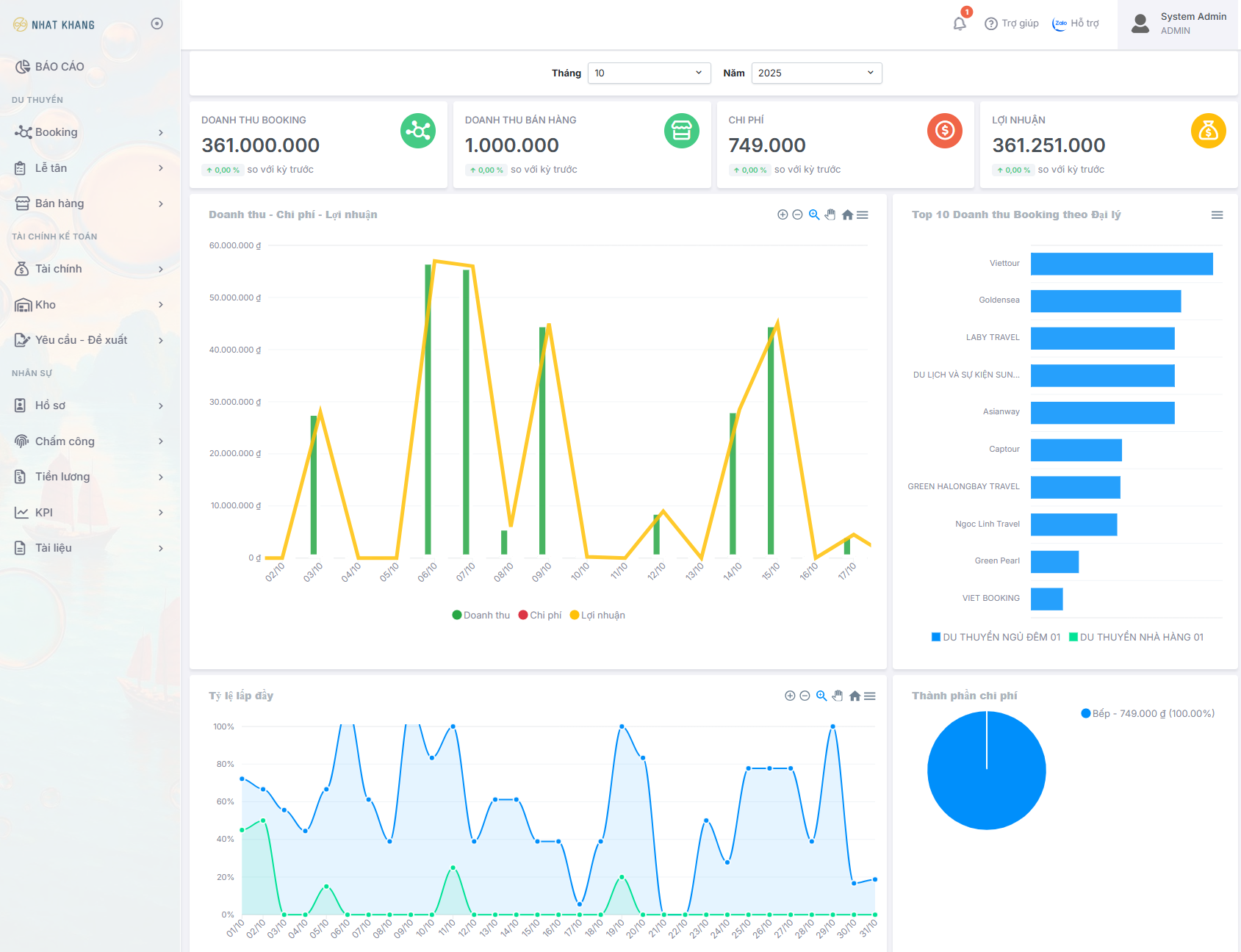
Task: Open the occupancy chart hamburger menu
Action: pos(870,696)
